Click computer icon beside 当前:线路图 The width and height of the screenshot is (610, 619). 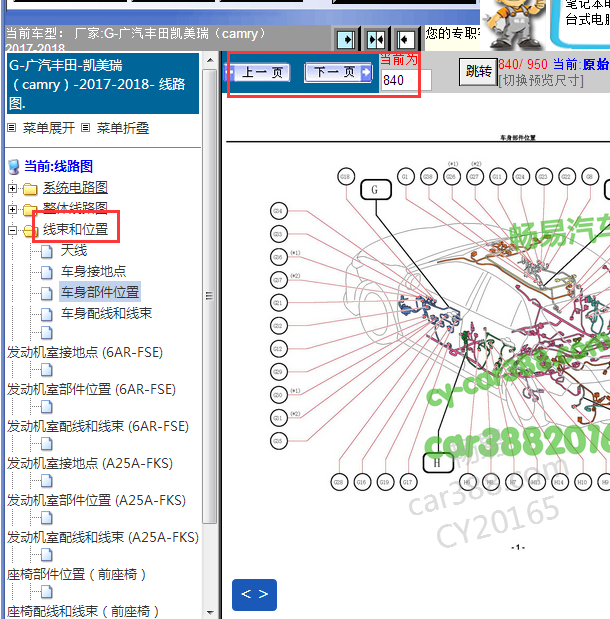click(x=14, y=167)
